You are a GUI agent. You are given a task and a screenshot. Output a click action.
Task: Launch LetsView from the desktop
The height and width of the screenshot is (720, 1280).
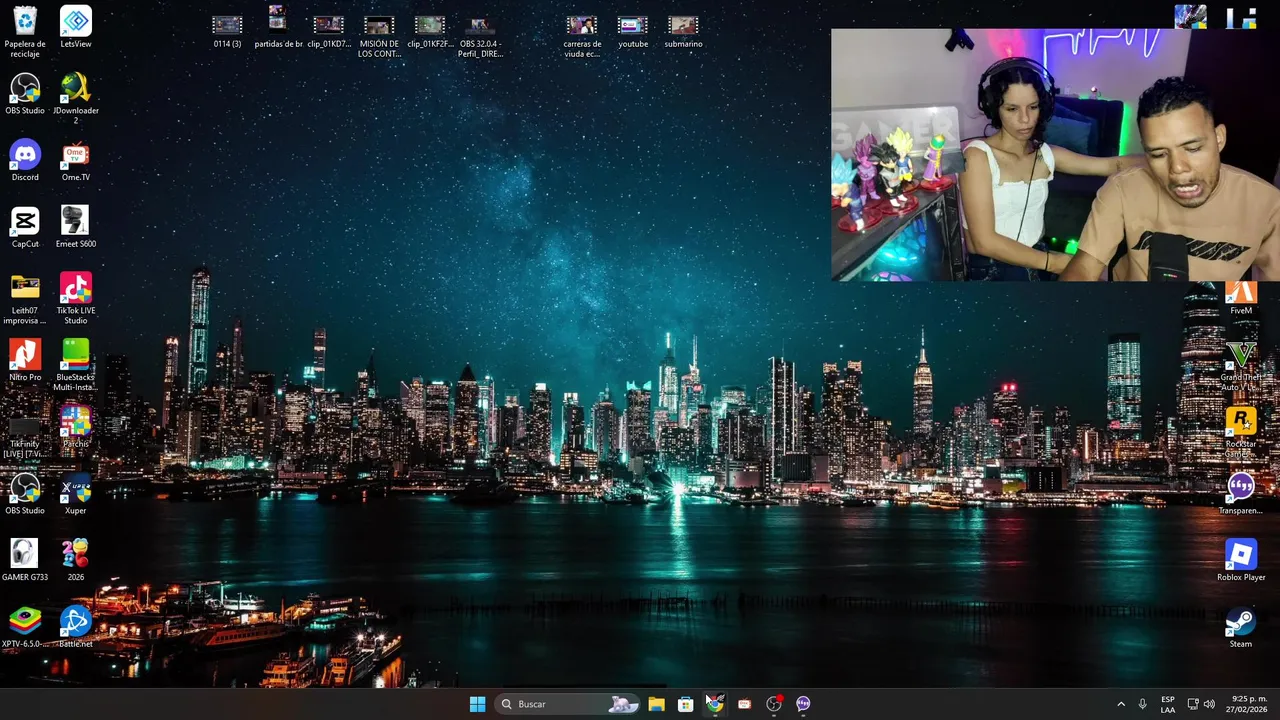tap(76, 27)
